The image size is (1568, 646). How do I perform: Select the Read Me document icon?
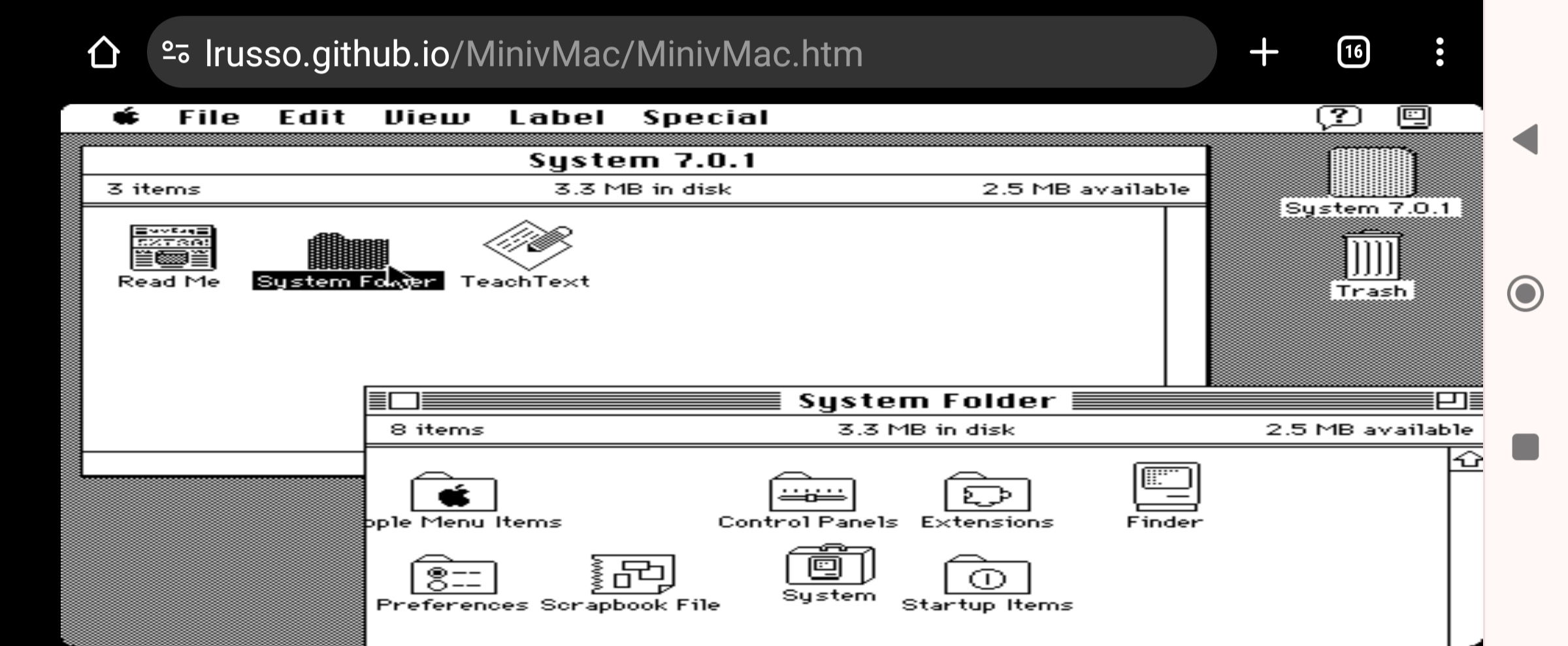click(172, 248)
